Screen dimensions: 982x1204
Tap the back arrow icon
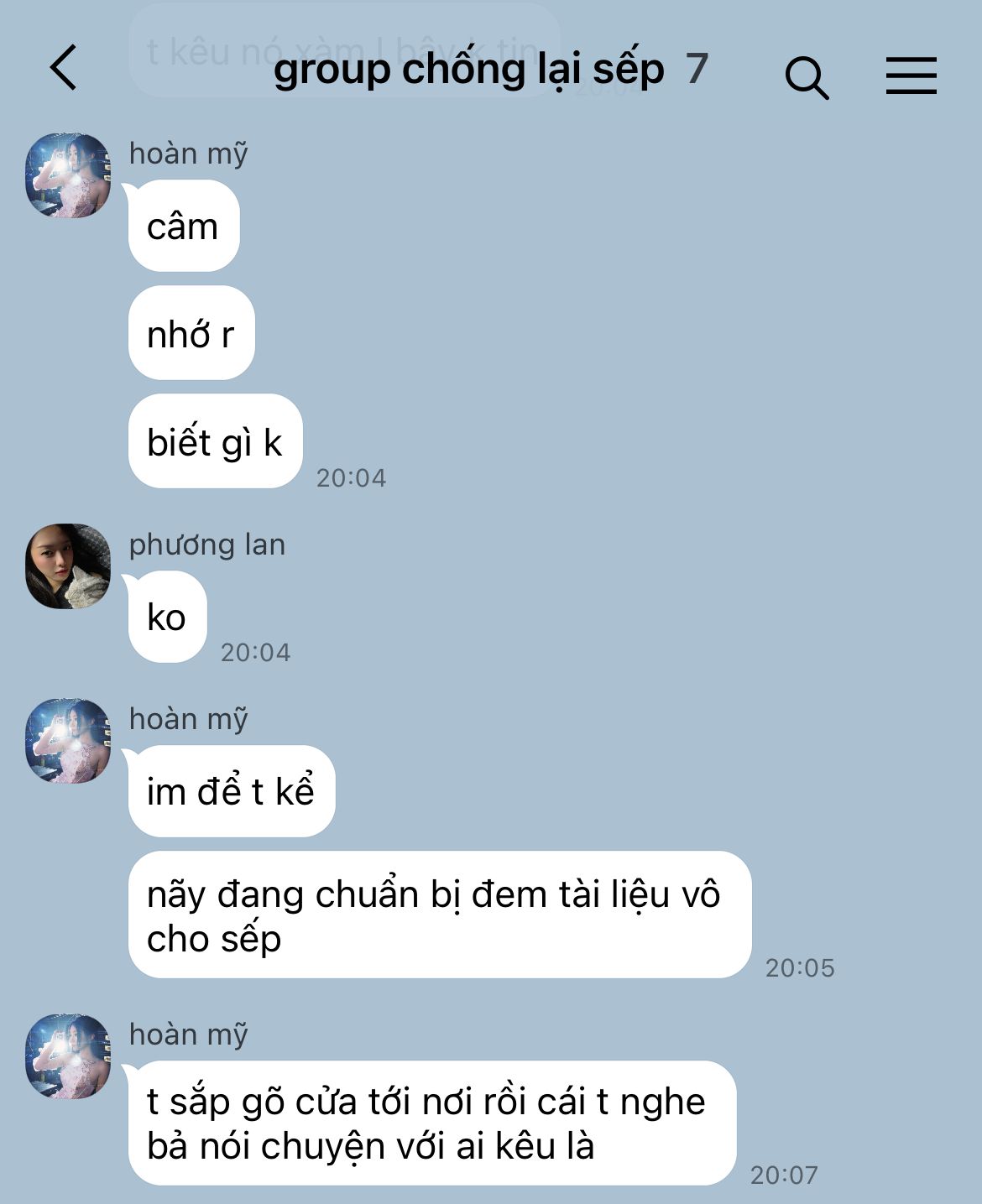64,68
